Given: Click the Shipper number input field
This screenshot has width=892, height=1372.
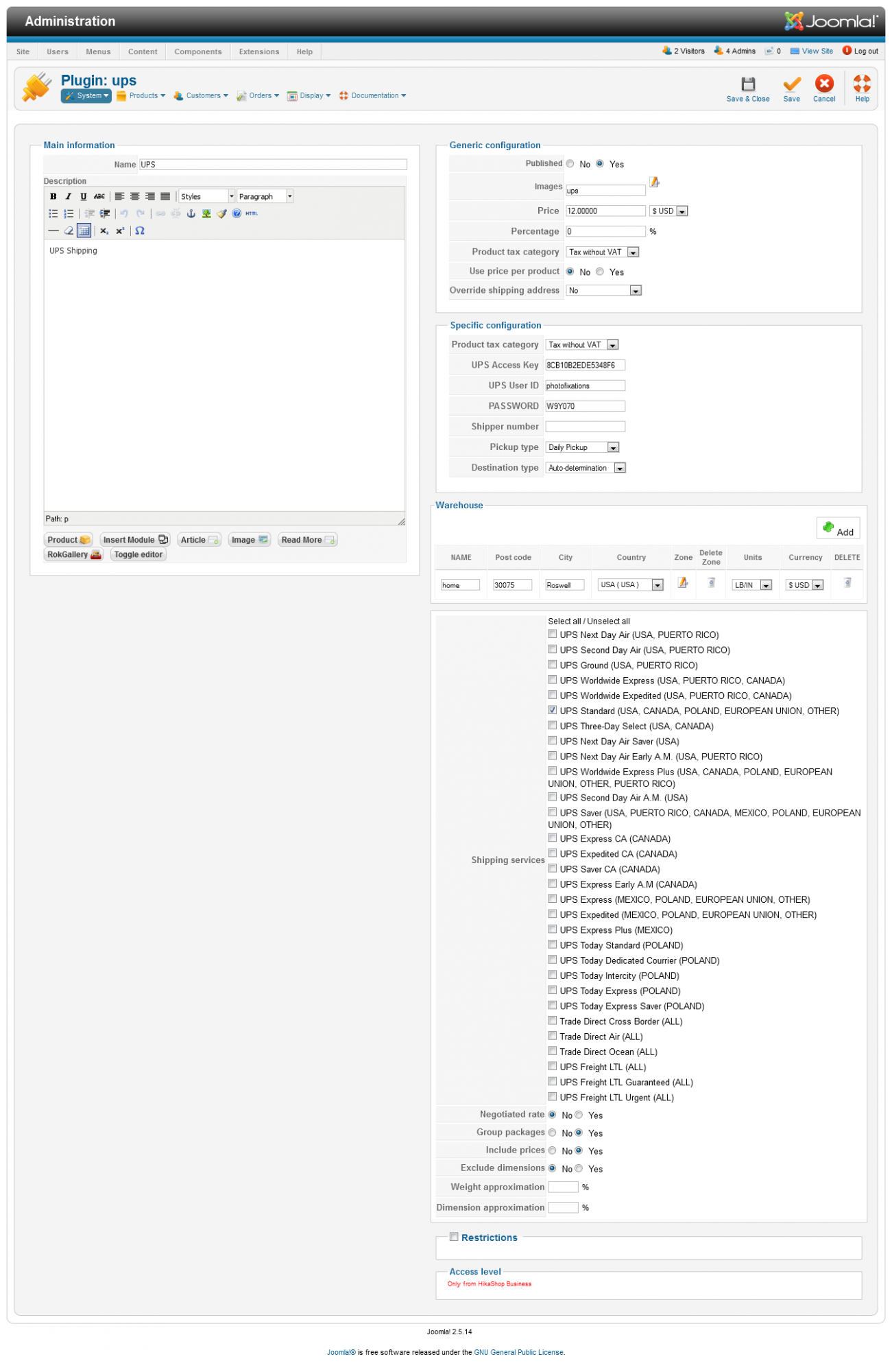Looking at the screenshot, I should tap(585, 427).
